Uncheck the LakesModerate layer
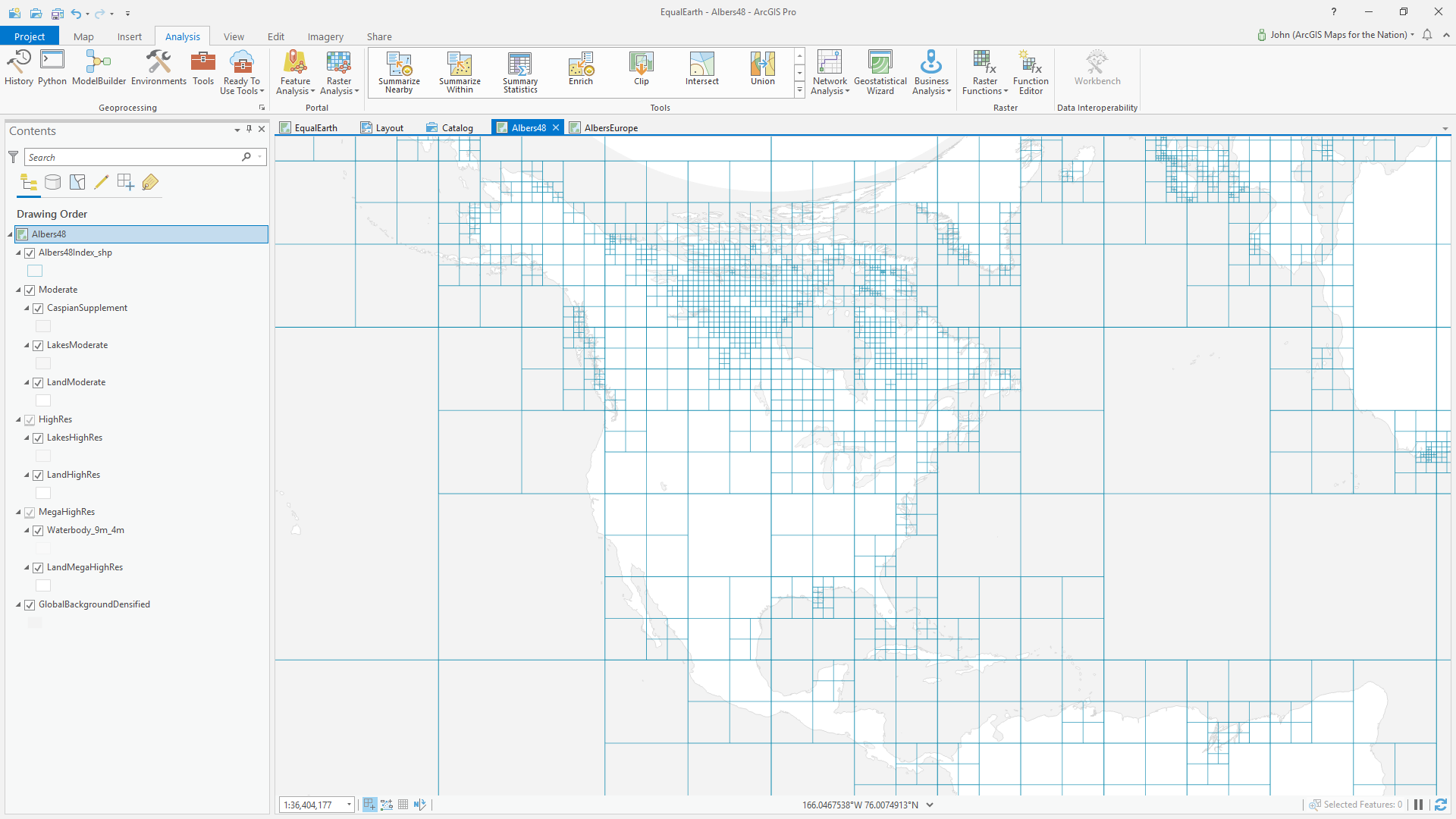Image resolution: width=1456 pixels, height=819 pixels. coord(38,345)
